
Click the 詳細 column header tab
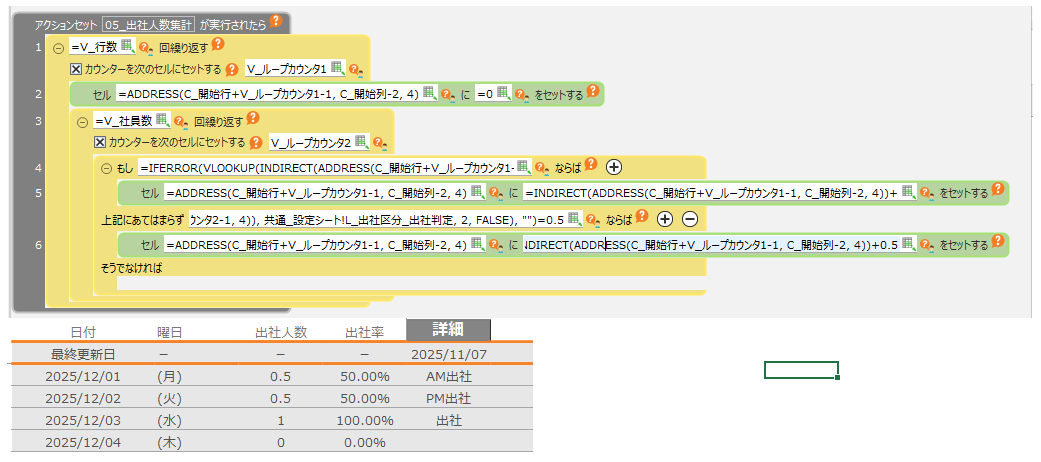(447, 330)
